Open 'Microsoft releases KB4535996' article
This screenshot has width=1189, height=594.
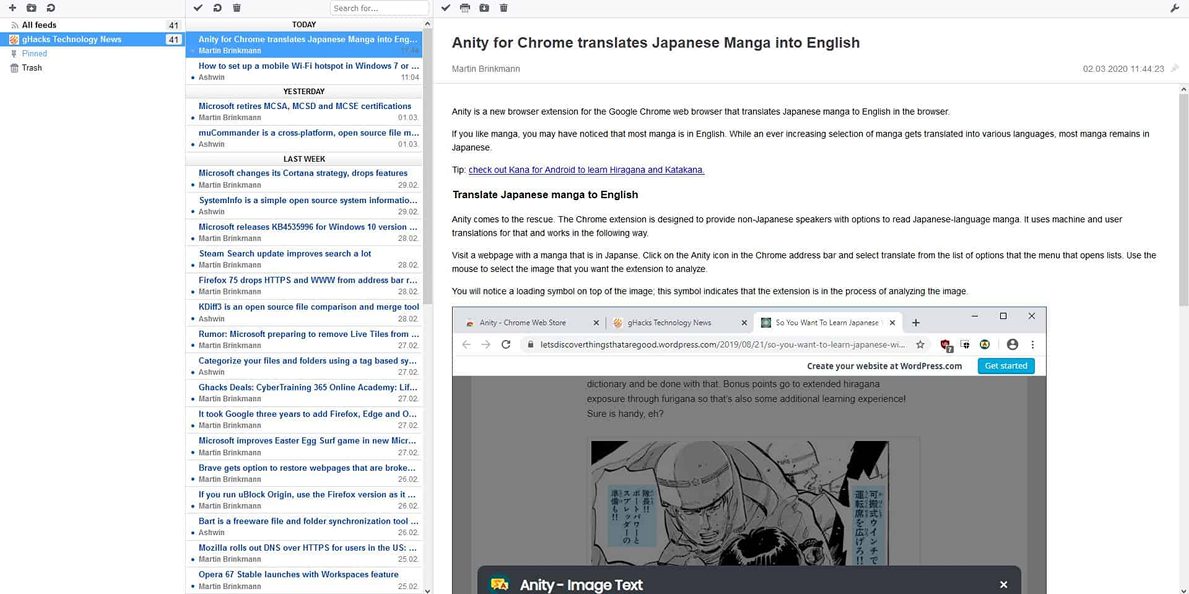tap(304, 232)
